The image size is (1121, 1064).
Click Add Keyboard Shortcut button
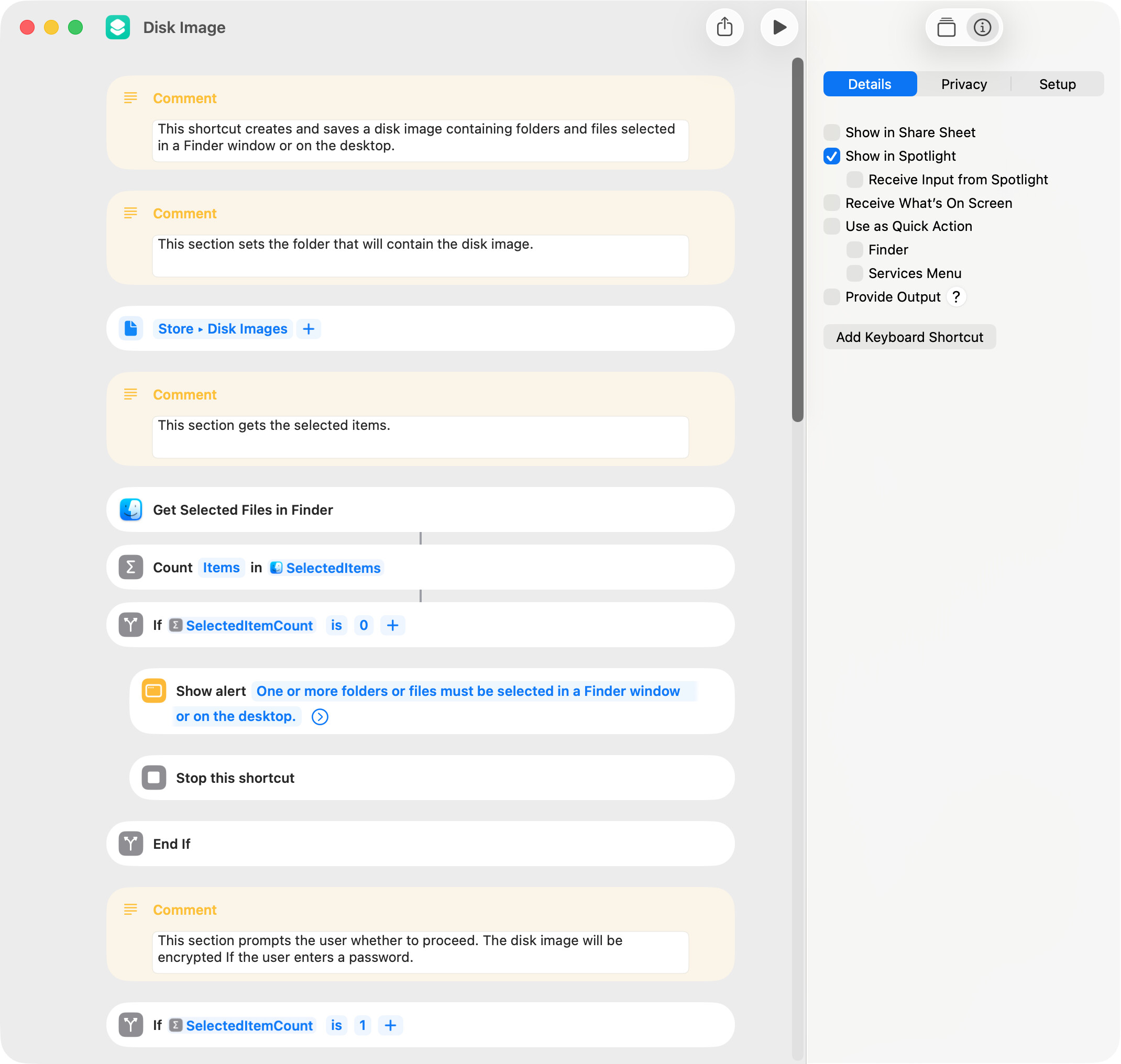(909, 337)
